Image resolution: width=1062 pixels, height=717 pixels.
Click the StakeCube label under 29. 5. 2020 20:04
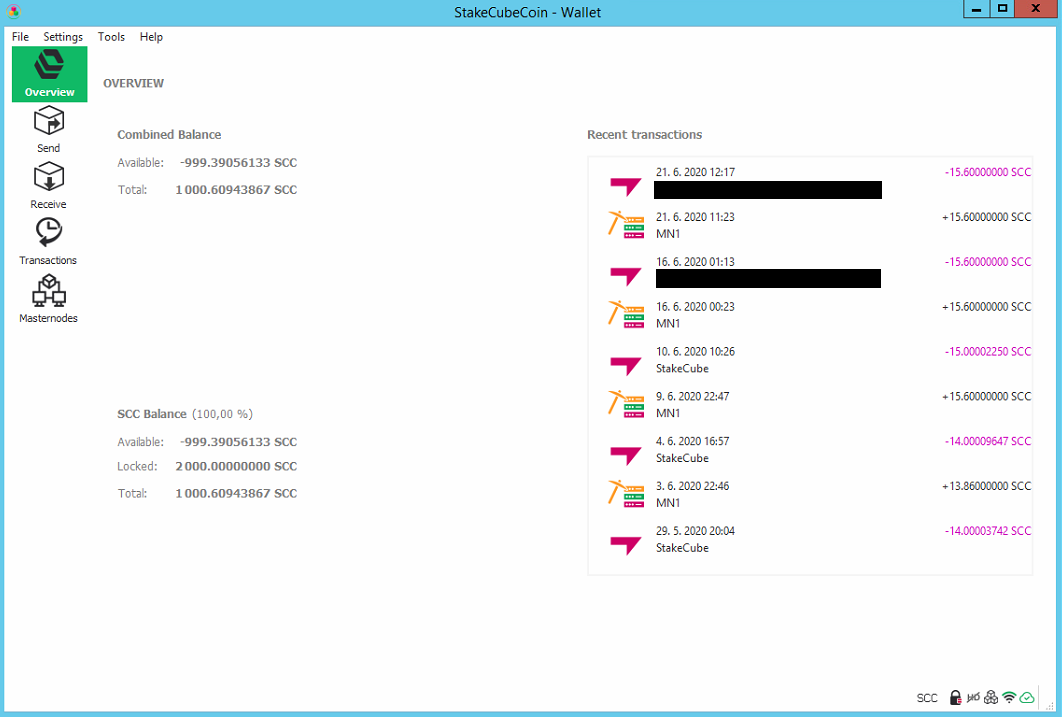click(x=682, y=548)
